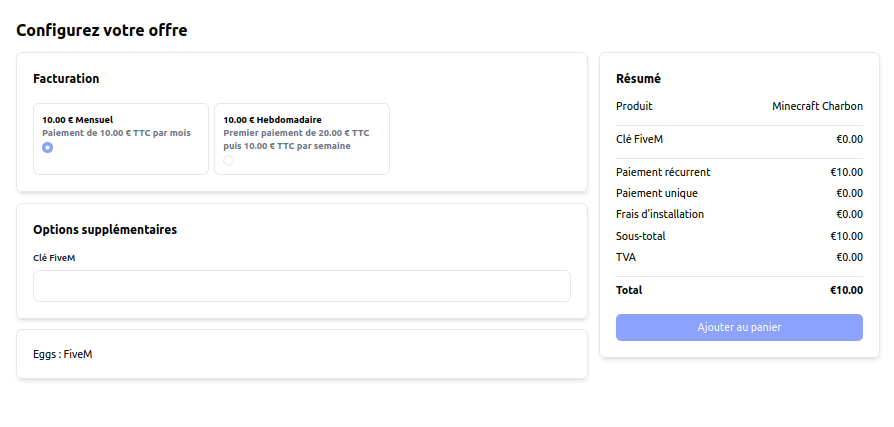894x427 pixels.
Task: Click the Résumé panel heading
Action: pyautogui.click(x=638, y=79)
